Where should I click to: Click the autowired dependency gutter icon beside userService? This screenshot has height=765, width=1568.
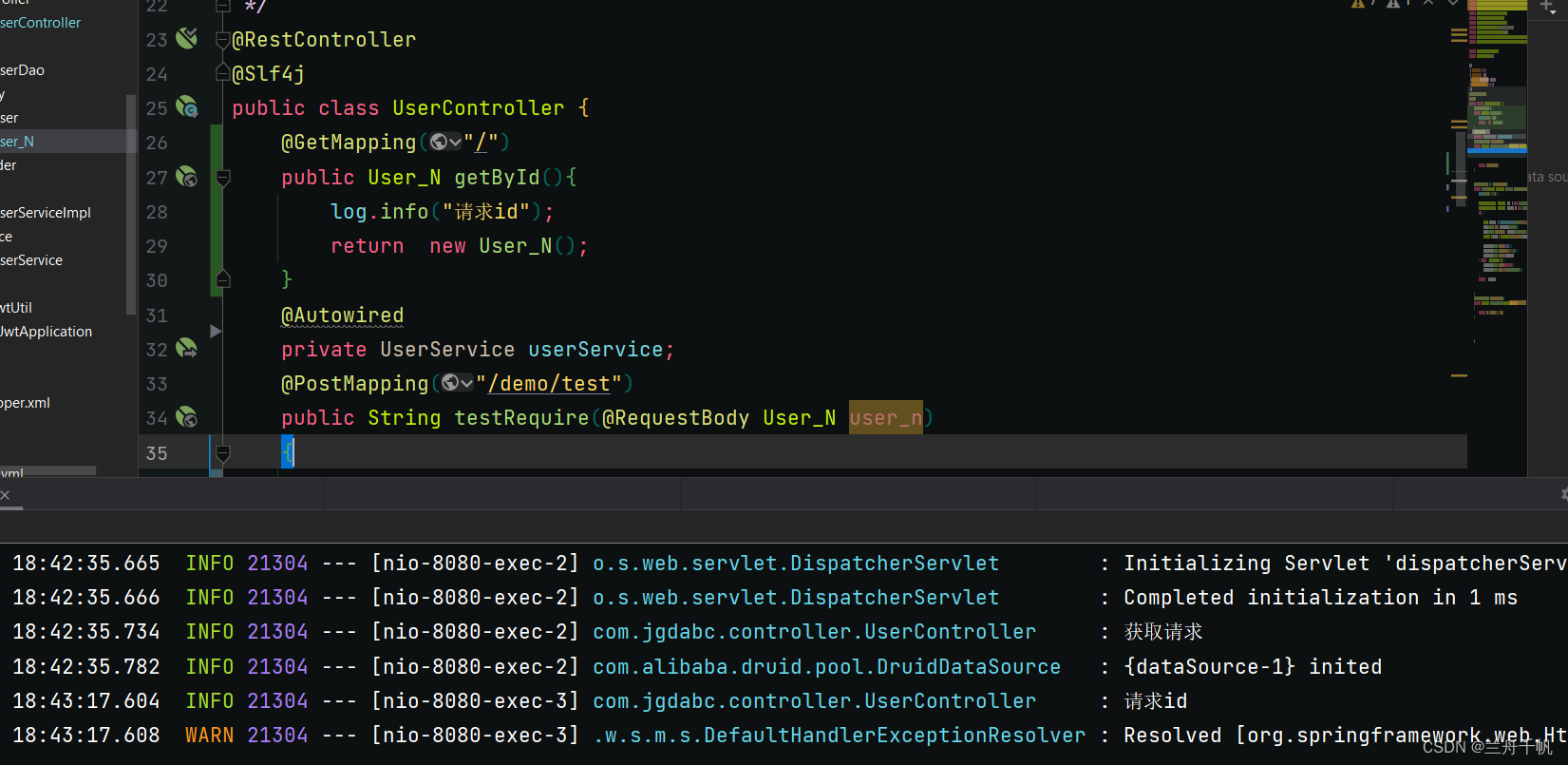187,349
